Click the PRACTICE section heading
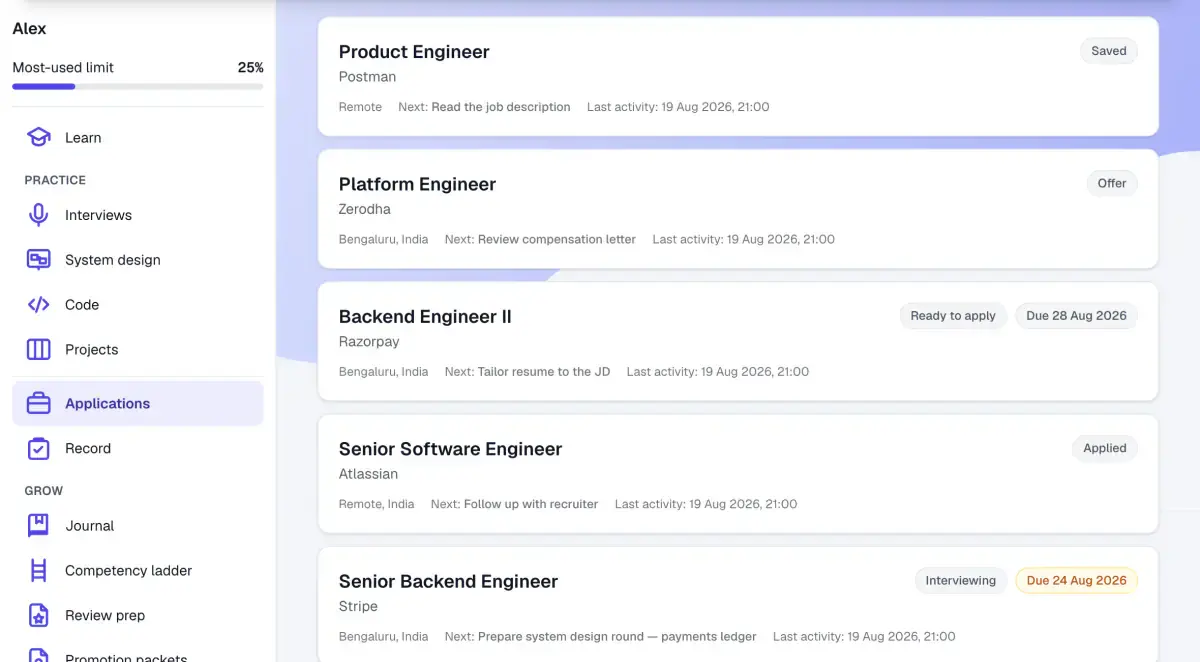 point(55,181)
